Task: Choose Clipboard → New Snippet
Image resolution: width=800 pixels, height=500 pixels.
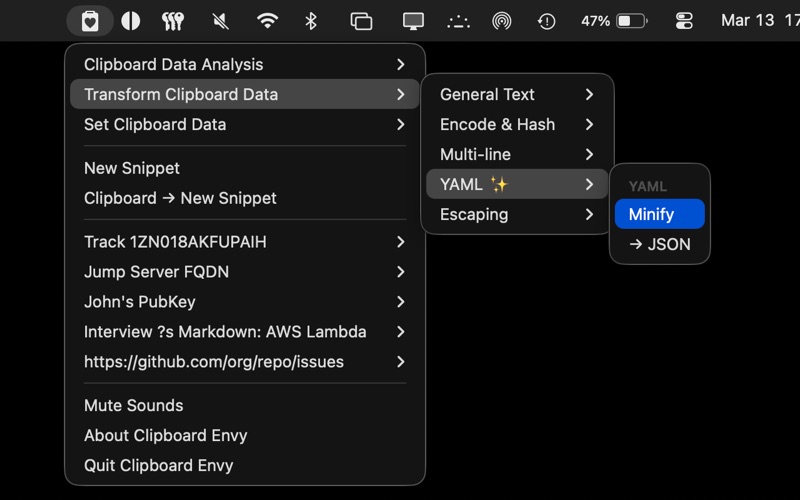Action: 245,198
